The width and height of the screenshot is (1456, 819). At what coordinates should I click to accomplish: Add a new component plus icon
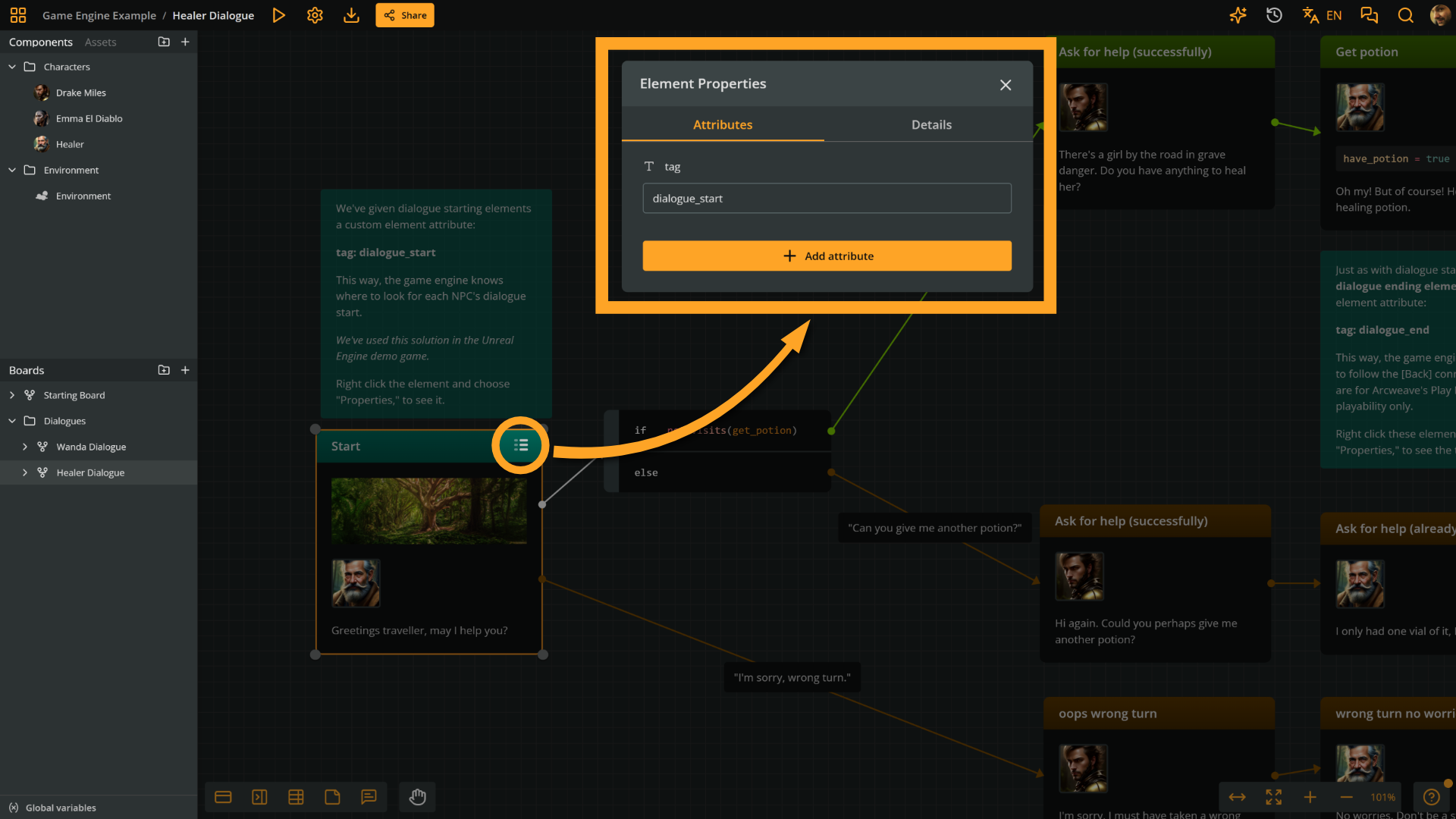pyautogui.click(x=185, y=42)
